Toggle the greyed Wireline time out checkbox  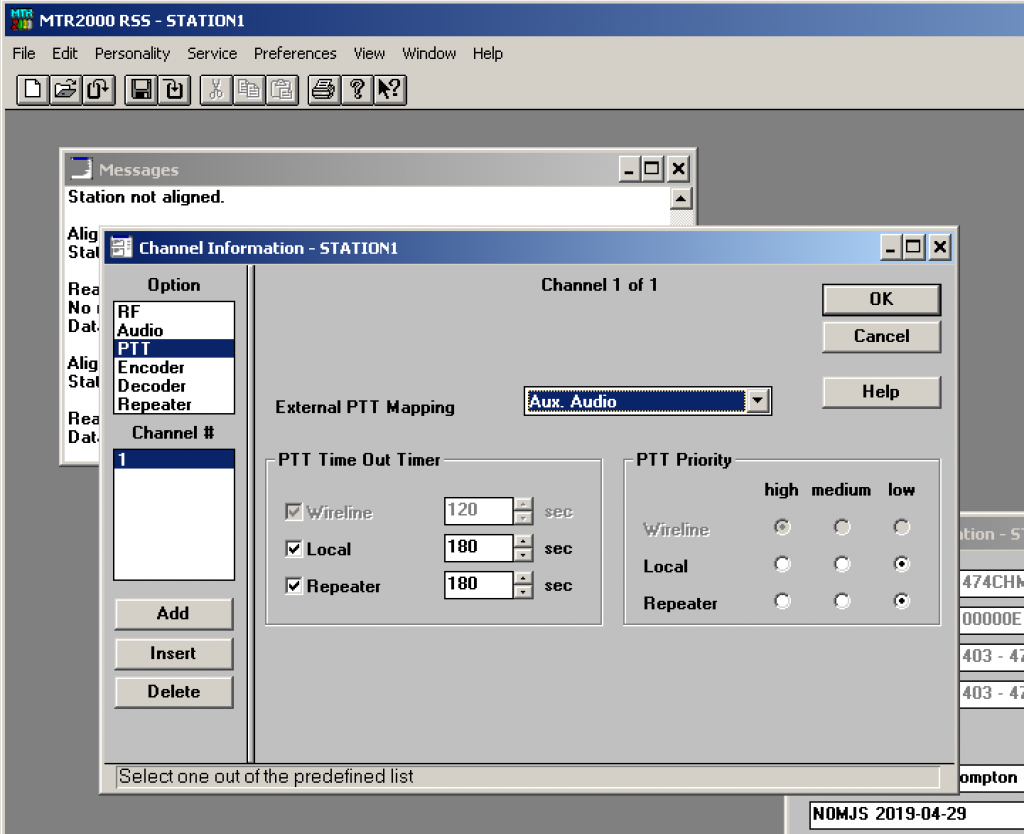point(294,511)
